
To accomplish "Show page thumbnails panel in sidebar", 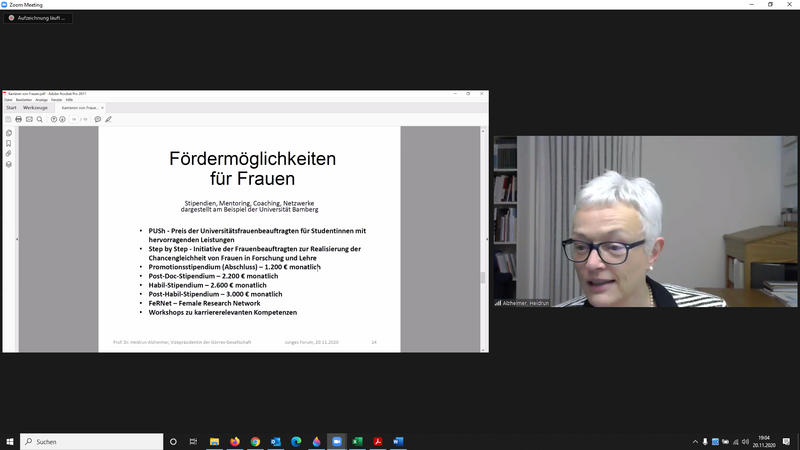I will [9, 133].
